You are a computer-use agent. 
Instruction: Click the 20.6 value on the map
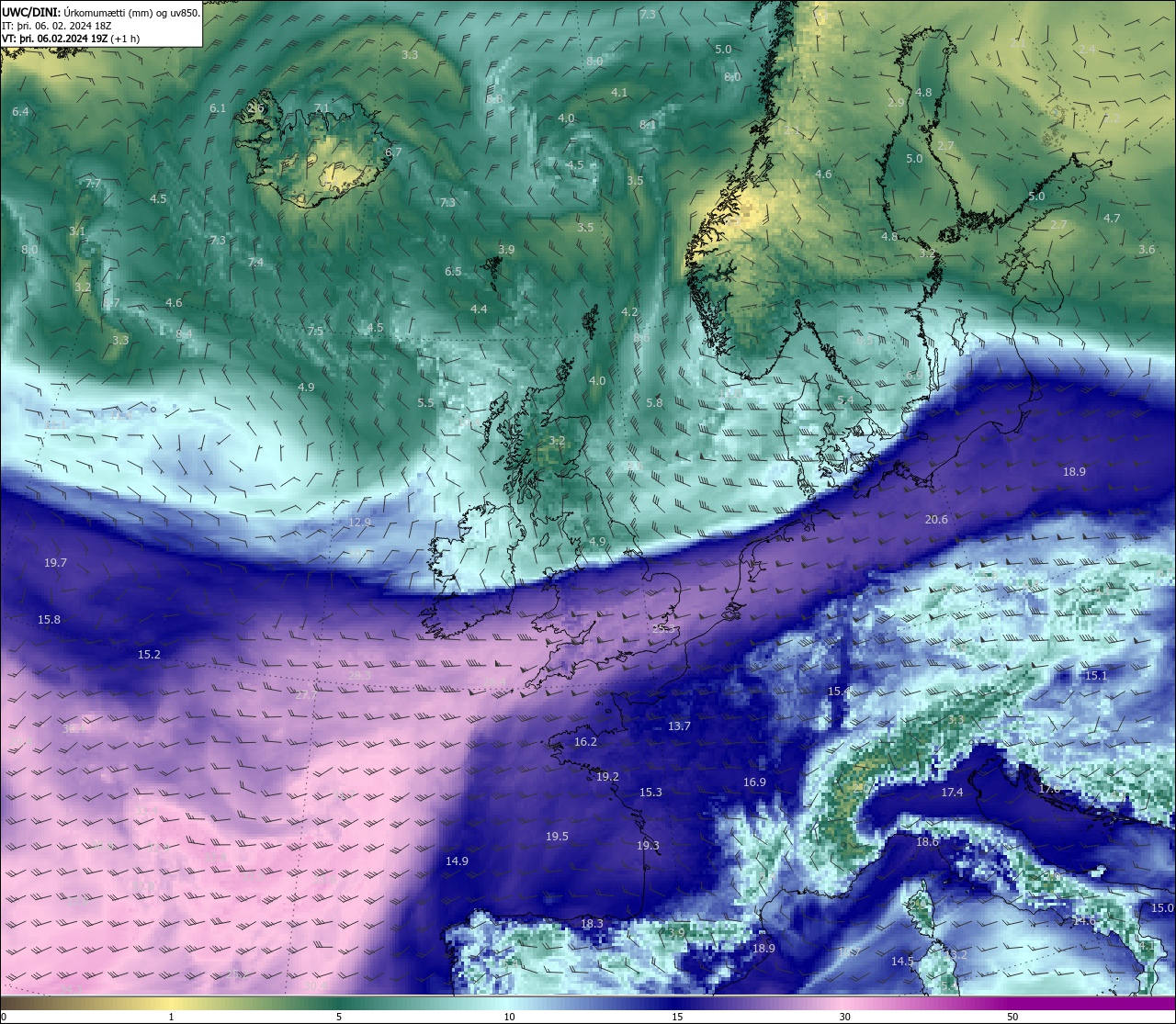(936, 520)
